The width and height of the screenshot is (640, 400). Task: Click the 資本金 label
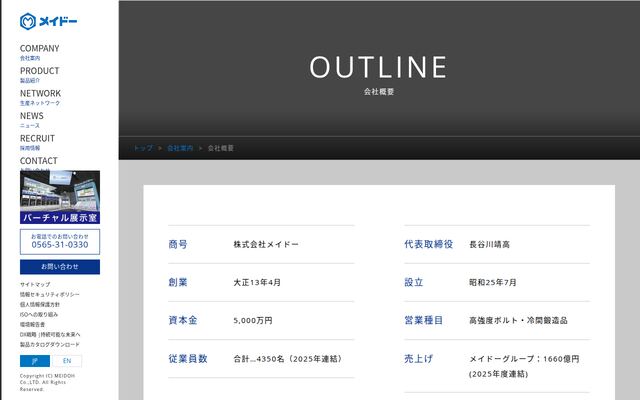click(x=183, y=320)
